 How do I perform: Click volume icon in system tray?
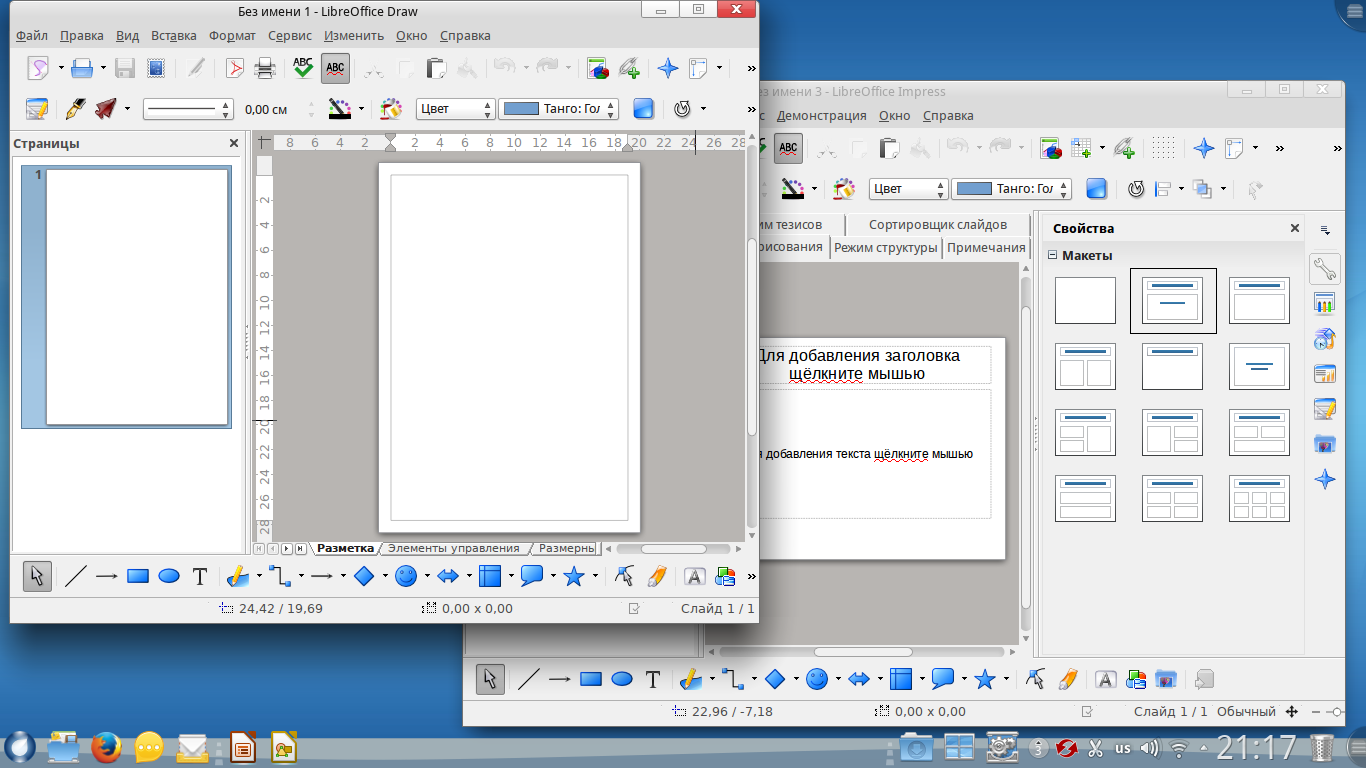tap(1150, 747)
